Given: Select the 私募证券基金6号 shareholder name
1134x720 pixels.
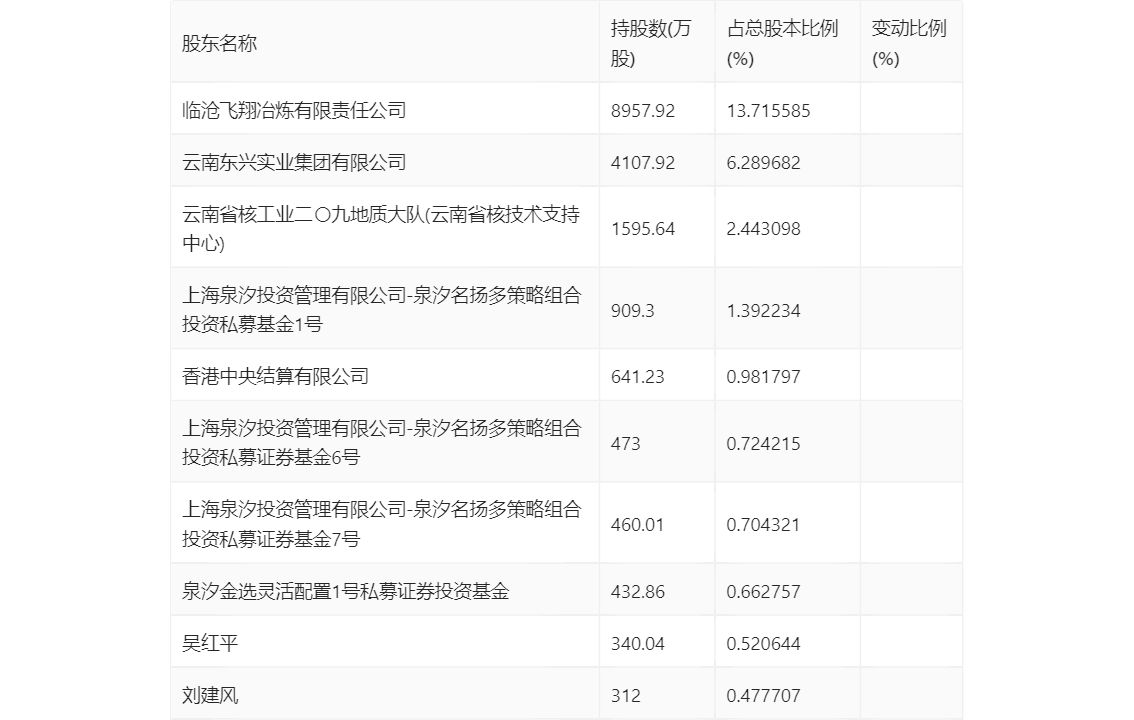Looking at the screenshot, I should pyautogui.click(x=381, y=442).
